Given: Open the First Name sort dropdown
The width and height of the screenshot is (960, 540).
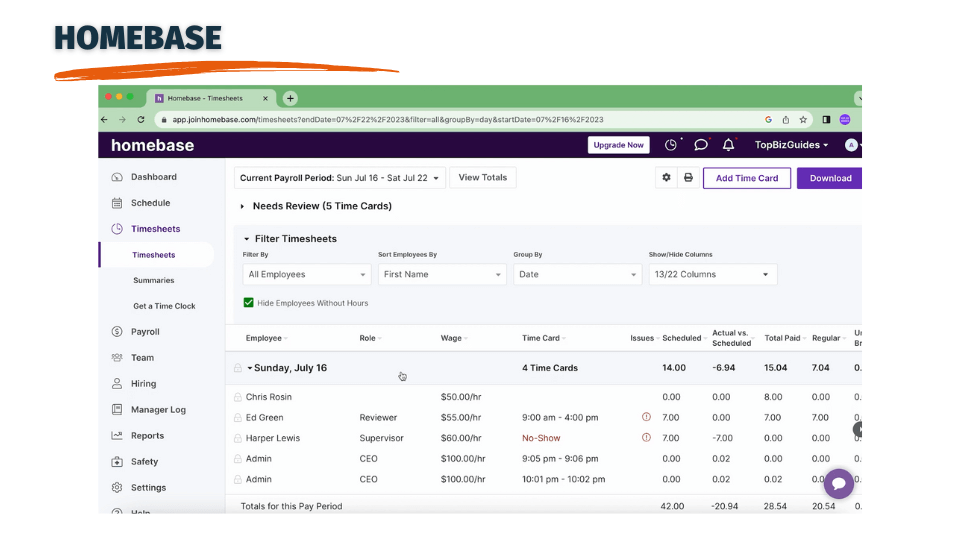Looking at the screenshot, I should (442, 274).
